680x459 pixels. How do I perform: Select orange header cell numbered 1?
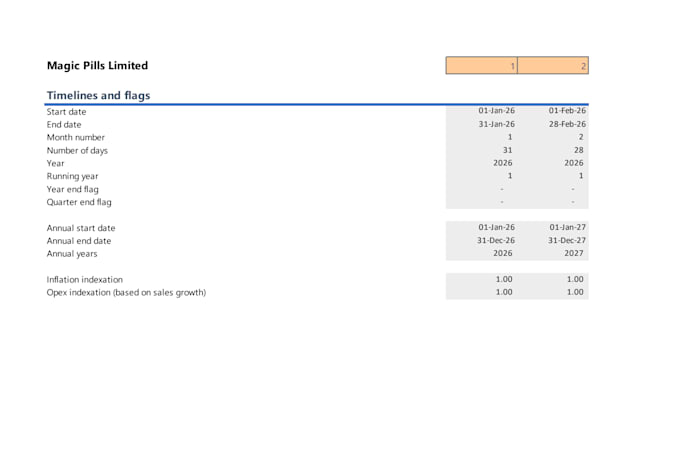tap(481, 66)
